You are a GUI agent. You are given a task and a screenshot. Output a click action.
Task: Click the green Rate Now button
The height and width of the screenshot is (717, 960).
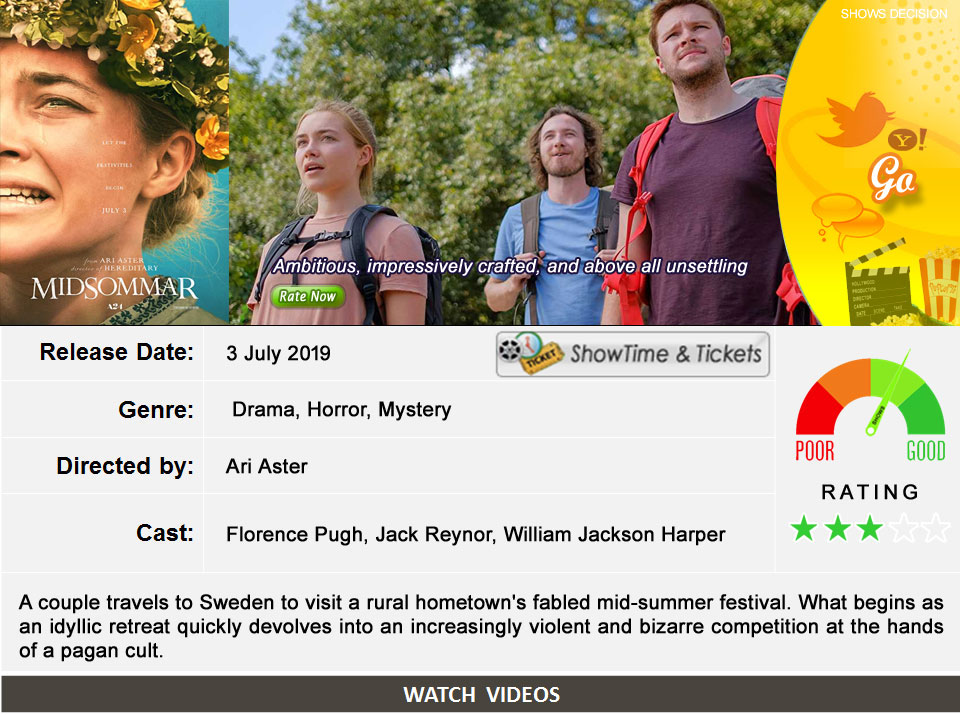click(x=308, y=296)
